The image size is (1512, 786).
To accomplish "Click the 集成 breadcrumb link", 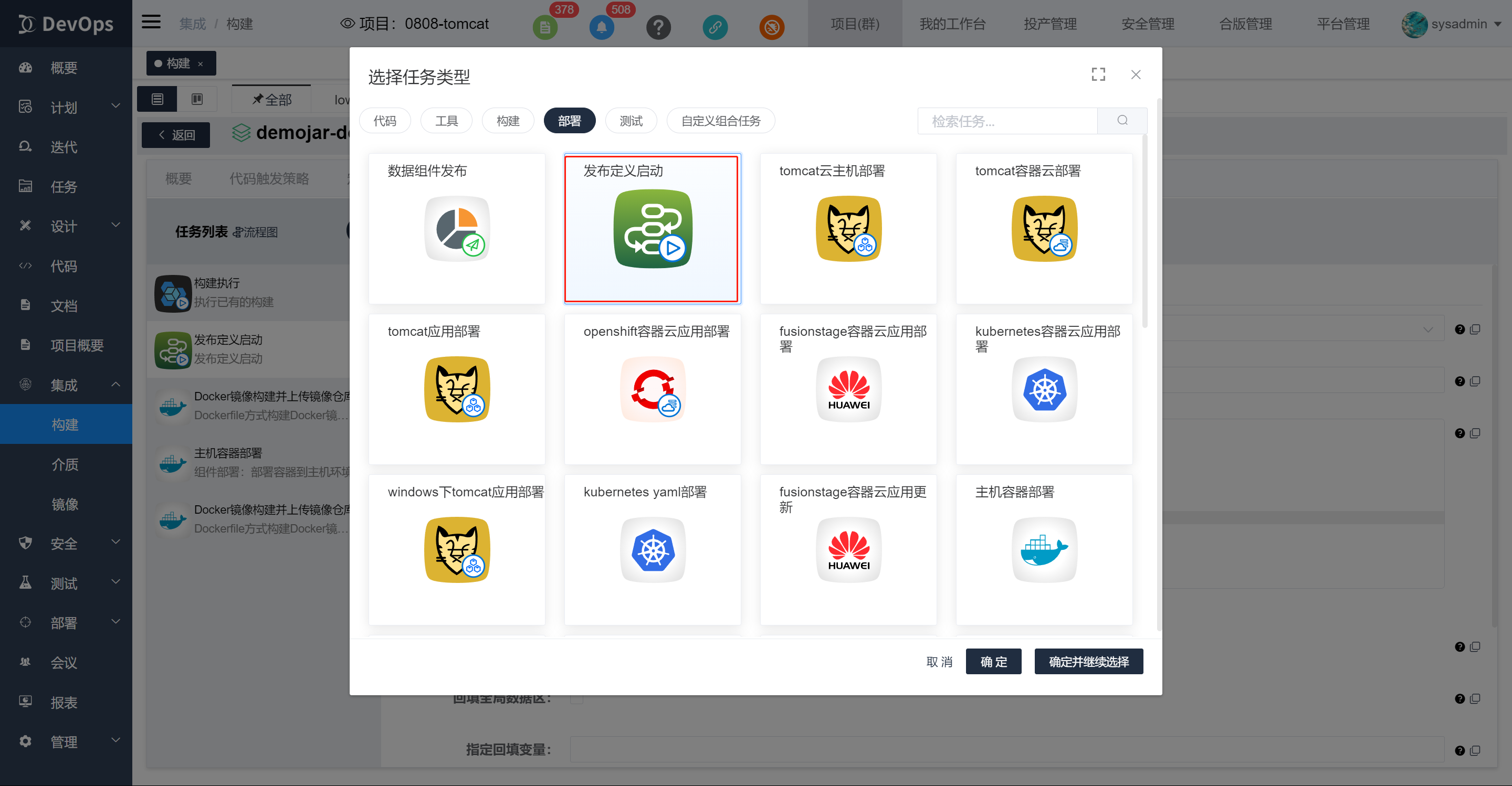I will coord(193,24).
